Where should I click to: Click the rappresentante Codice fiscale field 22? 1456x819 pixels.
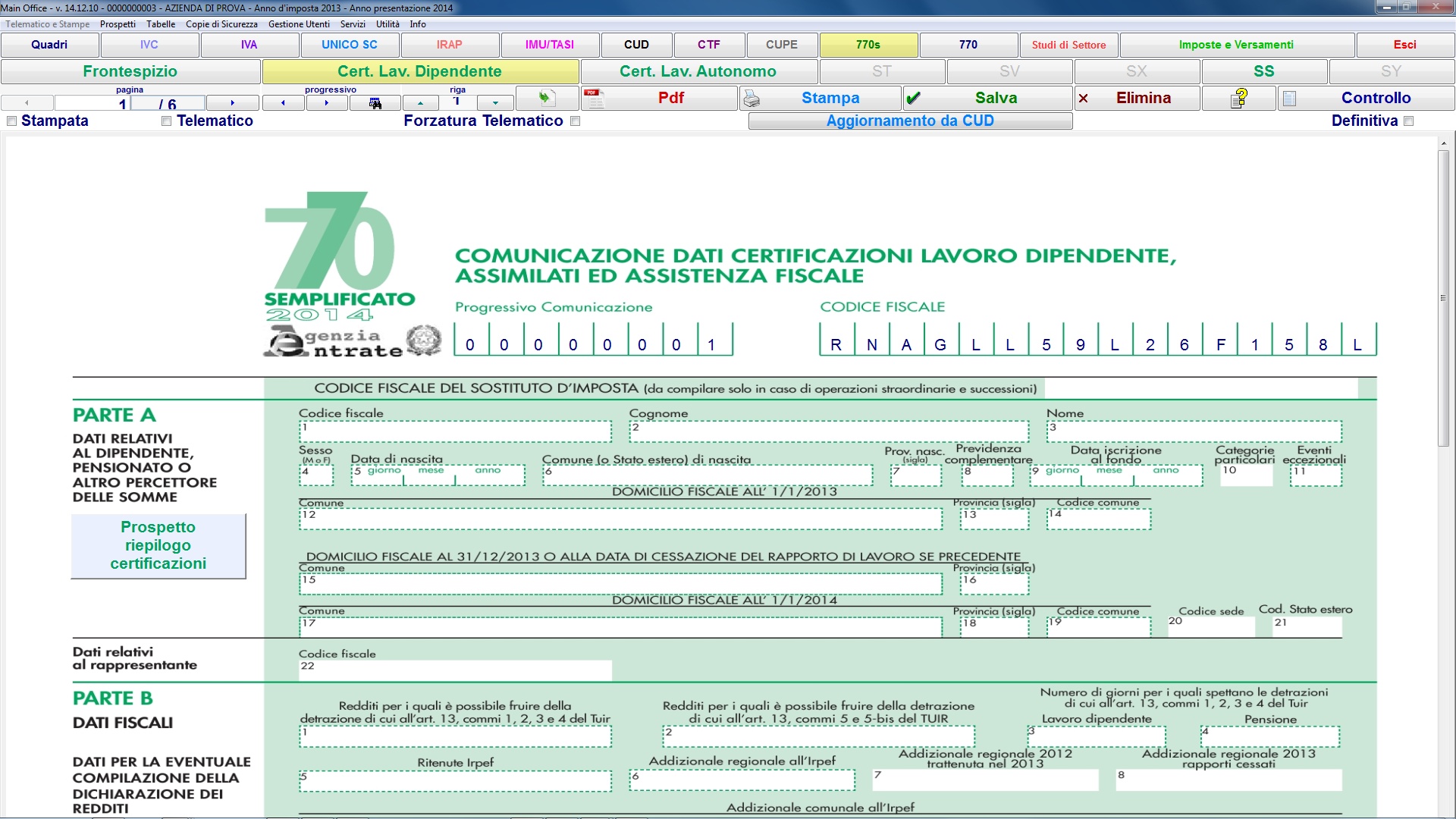pyautogui.click(x=455, y=670)
